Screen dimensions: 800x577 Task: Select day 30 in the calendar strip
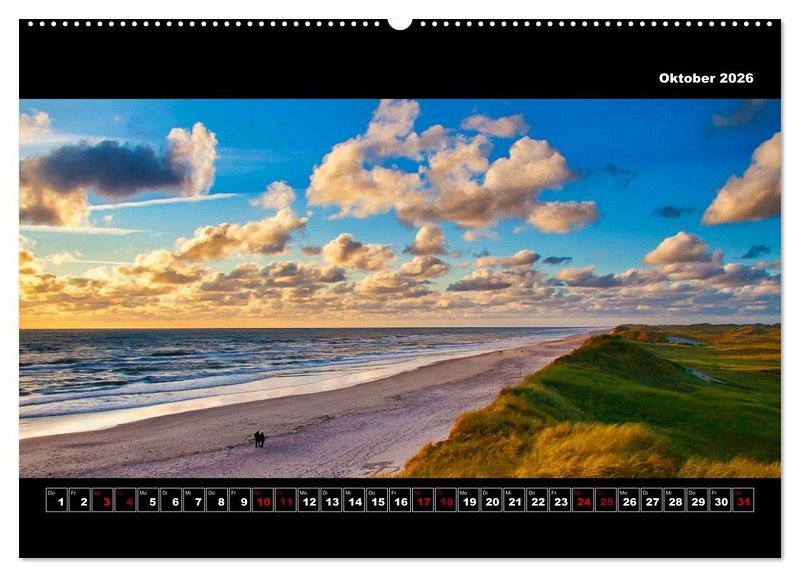(720, 500)
